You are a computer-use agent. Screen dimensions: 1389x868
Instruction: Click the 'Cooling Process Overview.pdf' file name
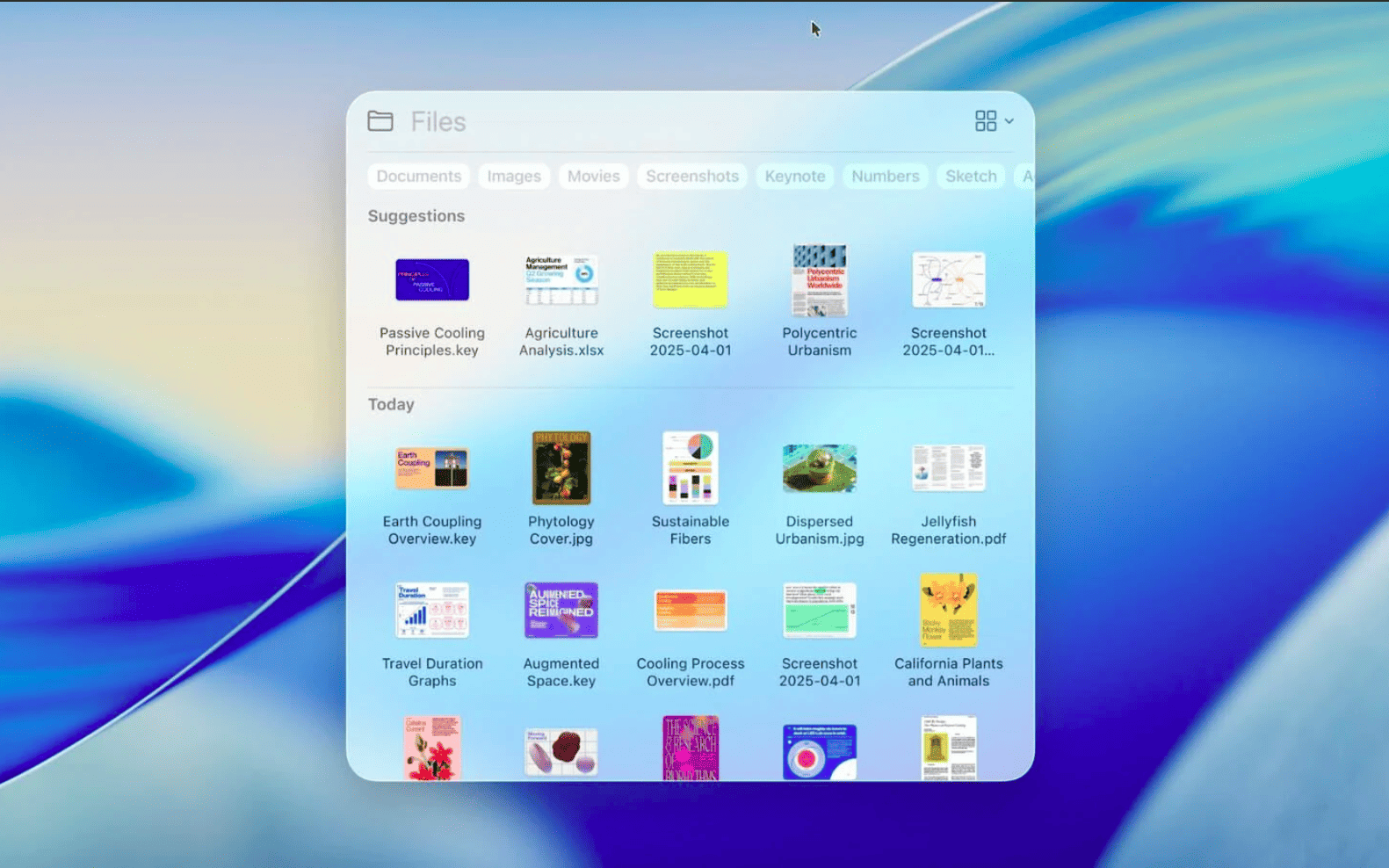point(691,672)
